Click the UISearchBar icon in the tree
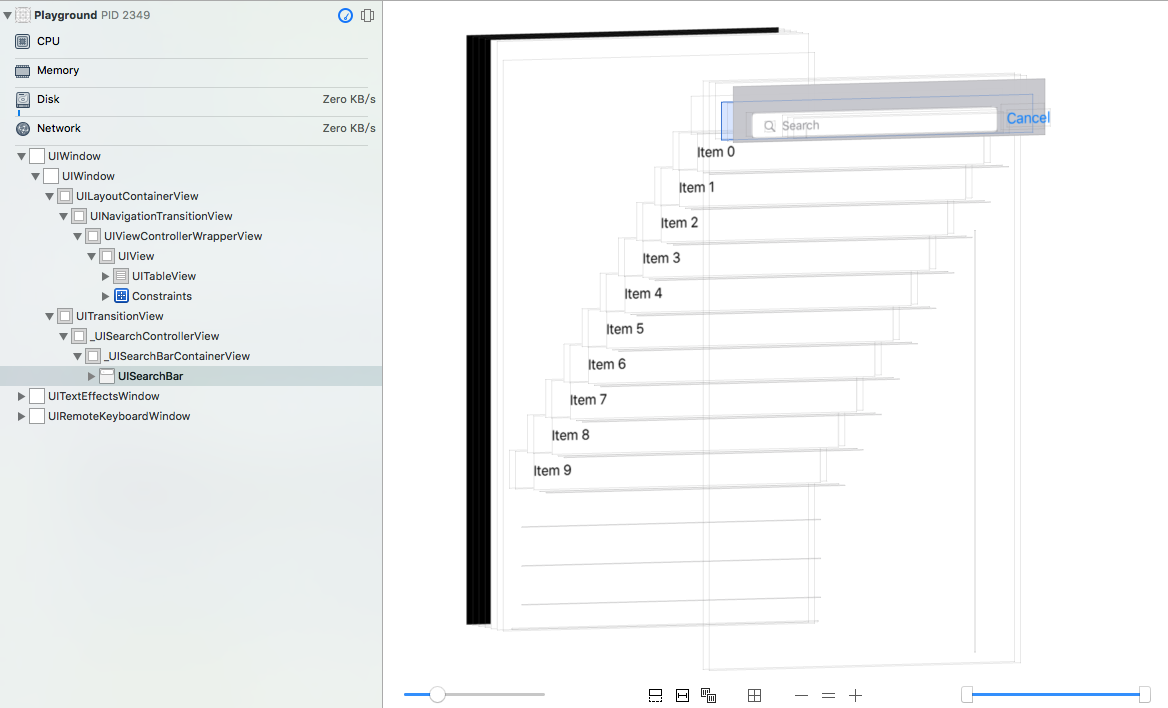This screenshot has height=708, width=1168. [107, 376]
